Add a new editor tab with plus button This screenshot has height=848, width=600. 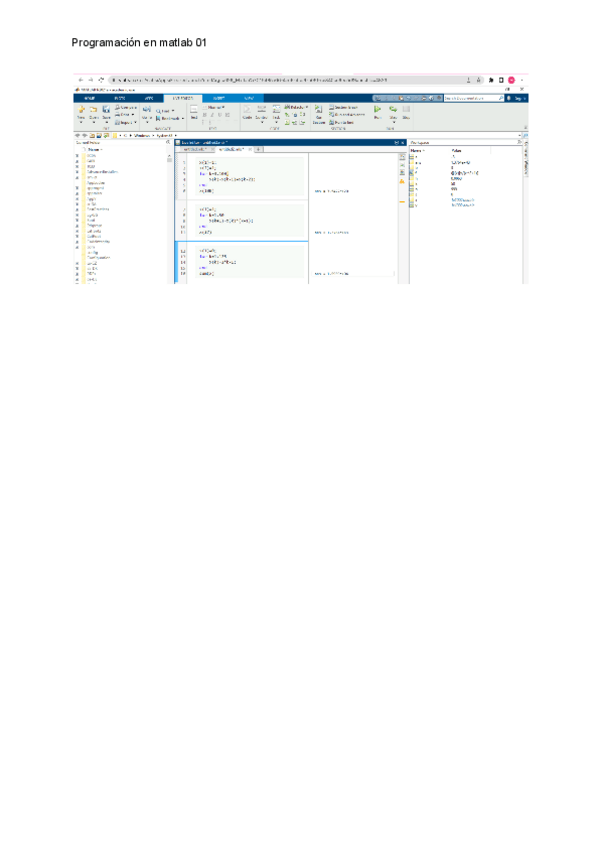(258, 149)
